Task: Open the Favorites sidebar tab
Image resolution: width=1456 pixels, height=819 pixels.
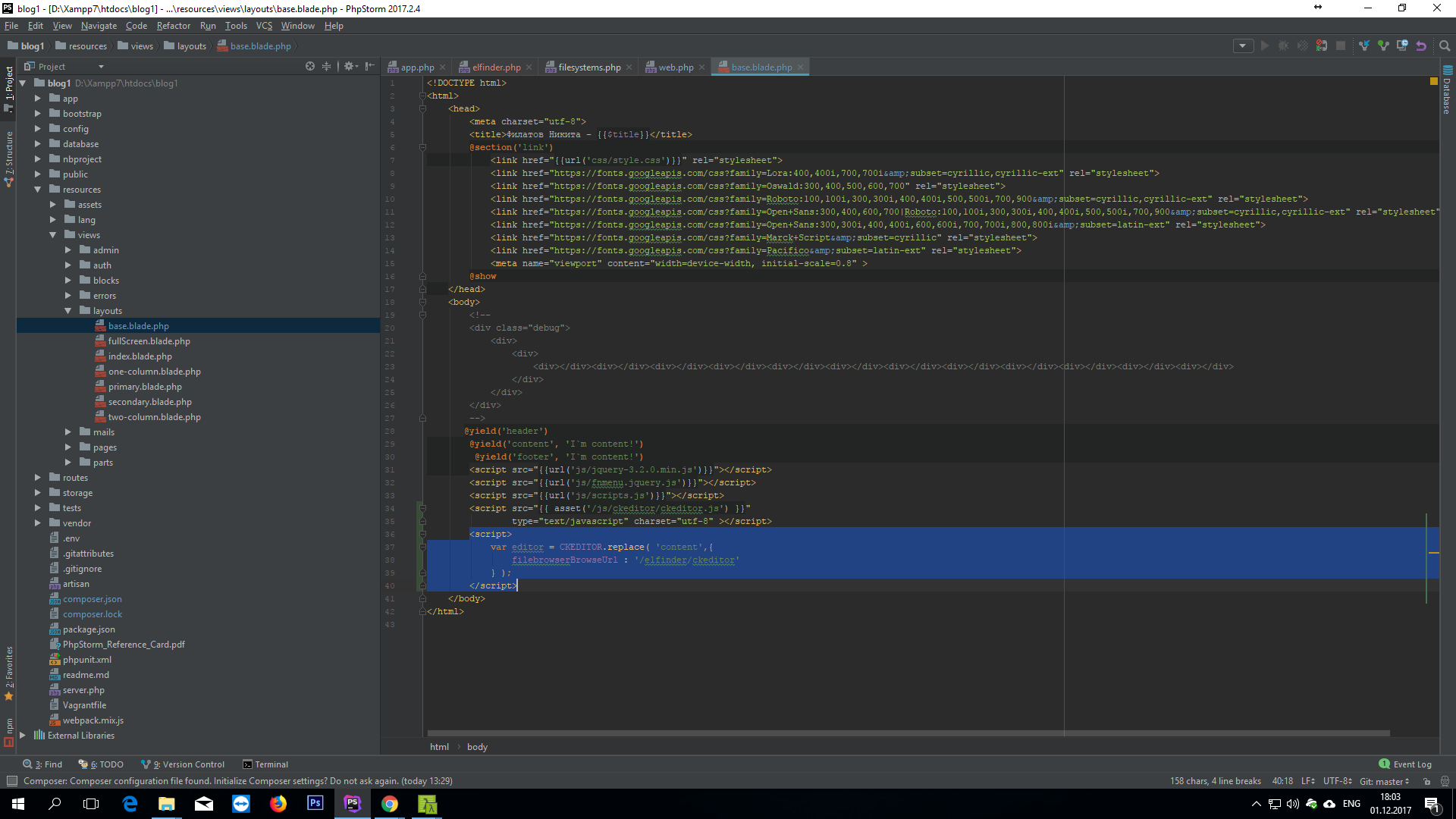Action: coord(9,673)
